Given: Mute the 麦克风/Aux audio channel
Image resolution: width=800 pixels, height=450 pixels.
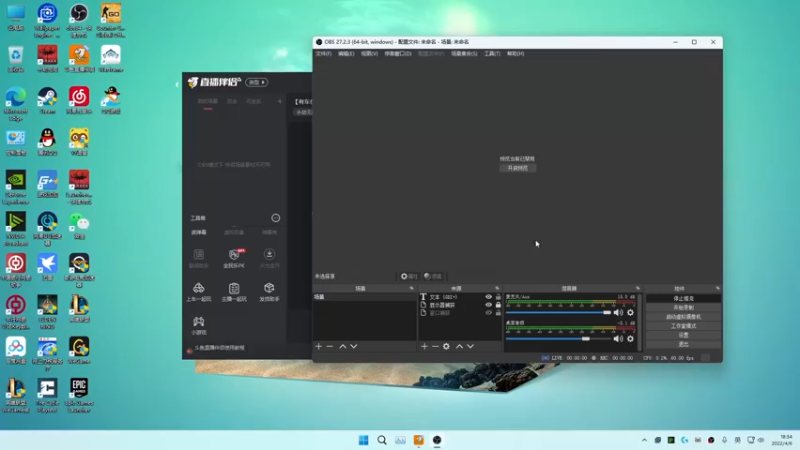Looking at the screenshot, I should (x=618, y=313).
